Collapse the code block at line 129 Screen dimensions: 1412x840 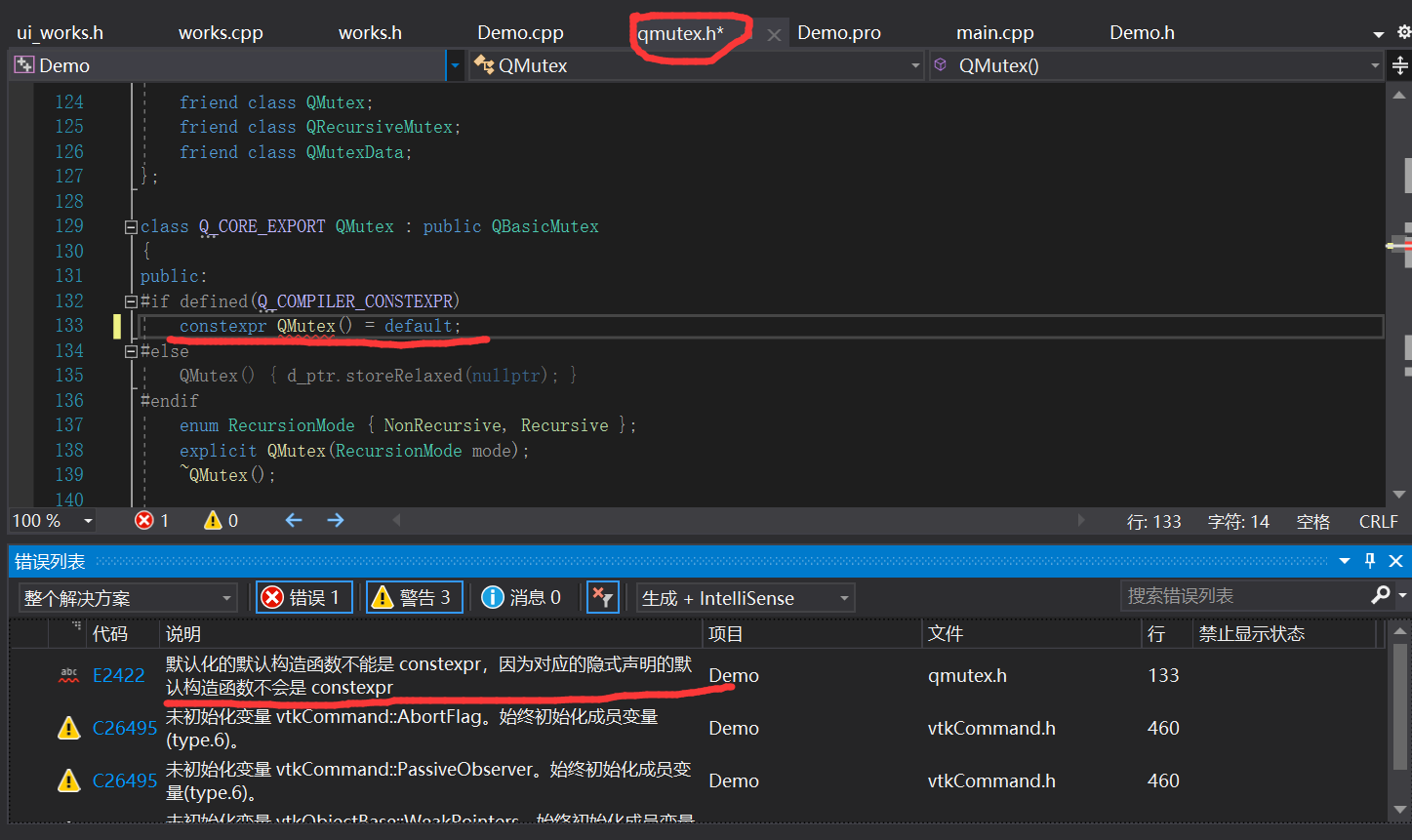pyautogui.click(x=130, y=225)
